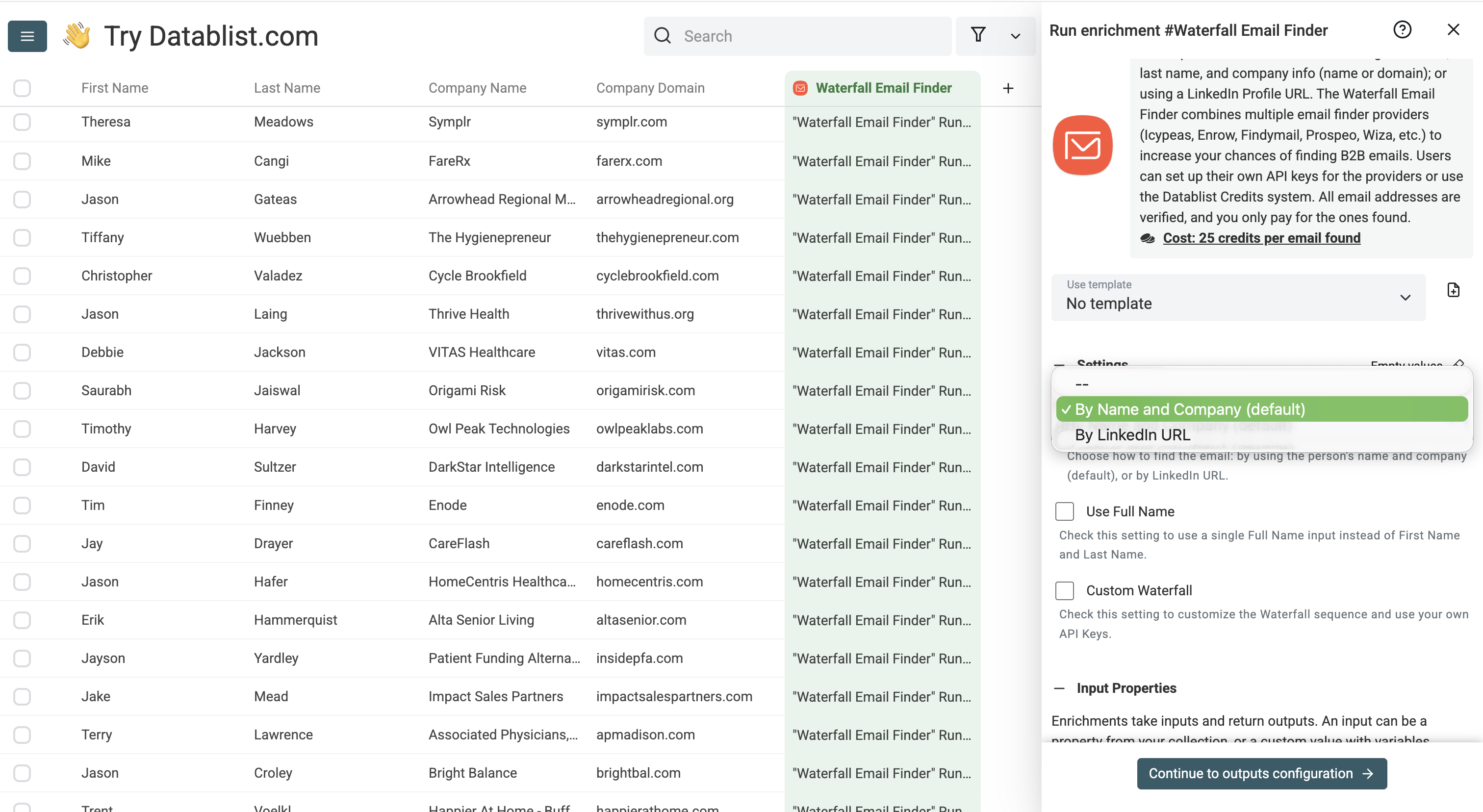Select the Theresa Meadows row checkbox
This screenshot has height=812, width=1483.
pyautogui.click(x=22, y=122)
